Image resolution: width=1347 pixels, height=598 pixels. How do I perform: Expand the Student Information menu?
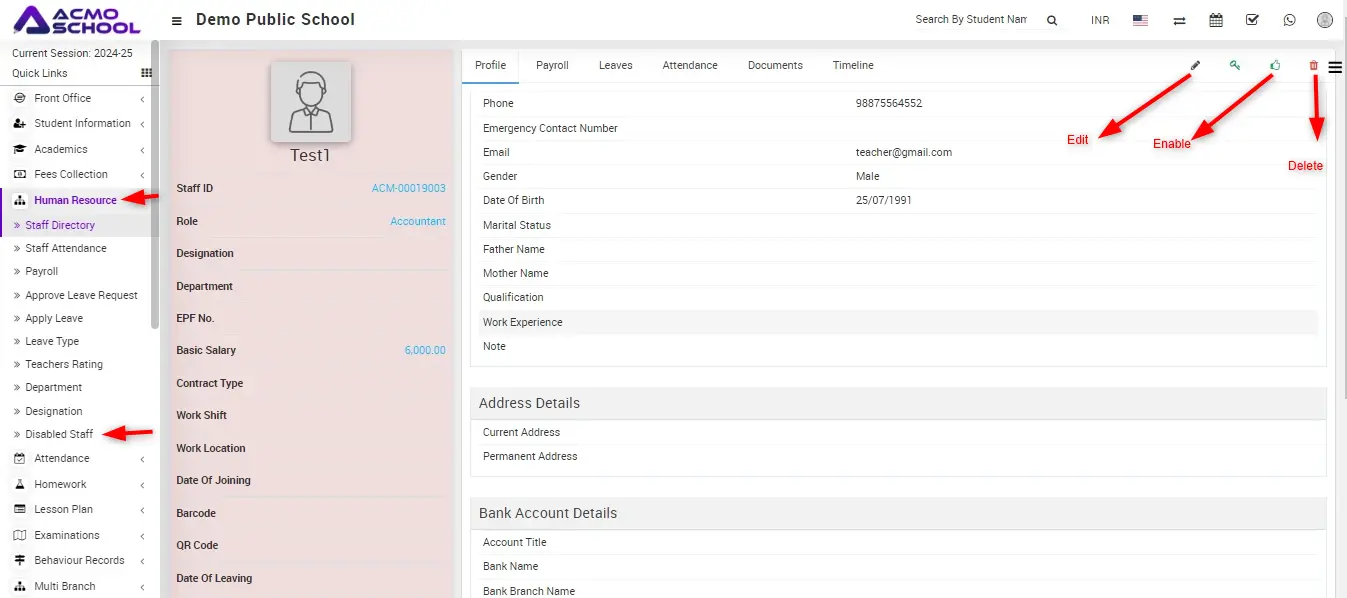click(x=82, y=123)
